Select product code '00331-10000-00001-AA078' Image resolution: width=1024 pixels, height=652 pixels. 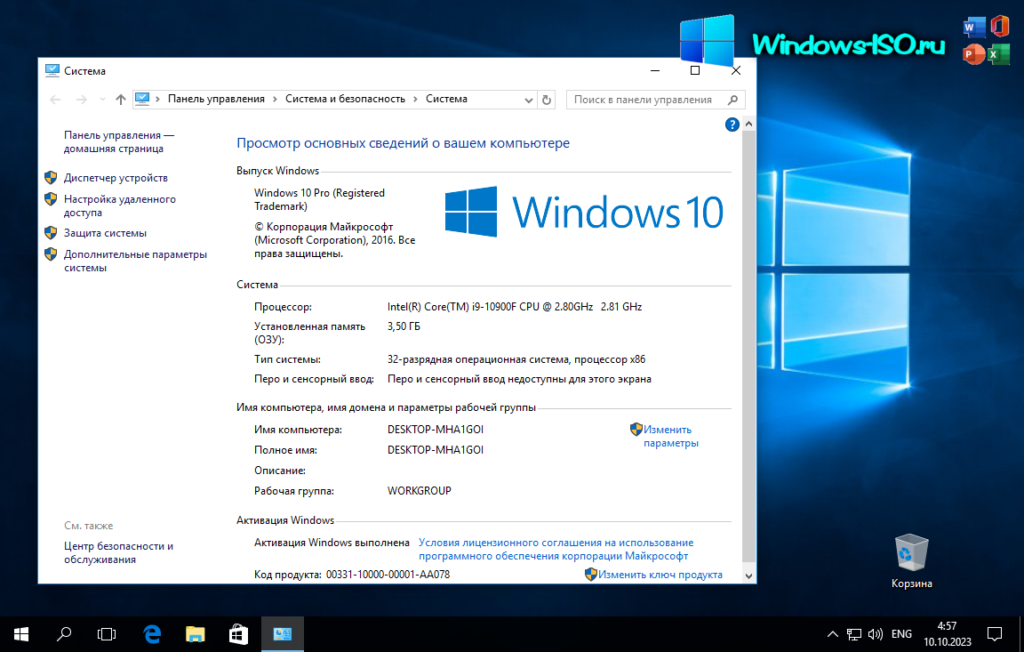coord(388,575)
